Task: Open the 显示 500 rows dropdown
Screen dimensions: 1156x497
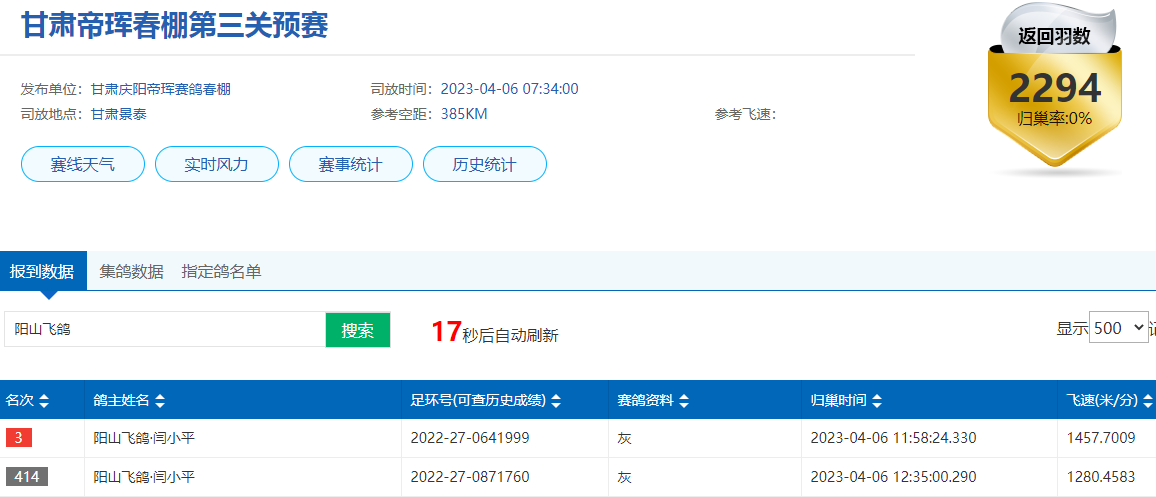Action: pos(1118,328)
